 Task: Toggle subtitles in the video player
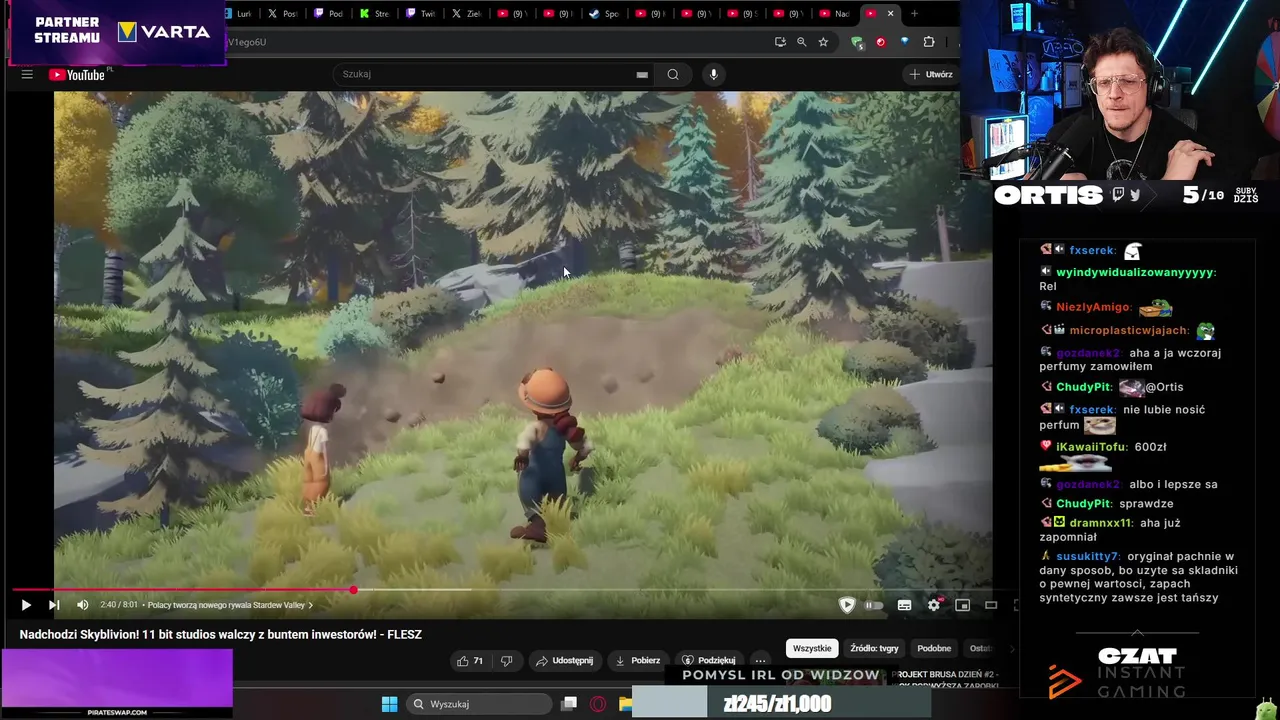coord(904,605)
